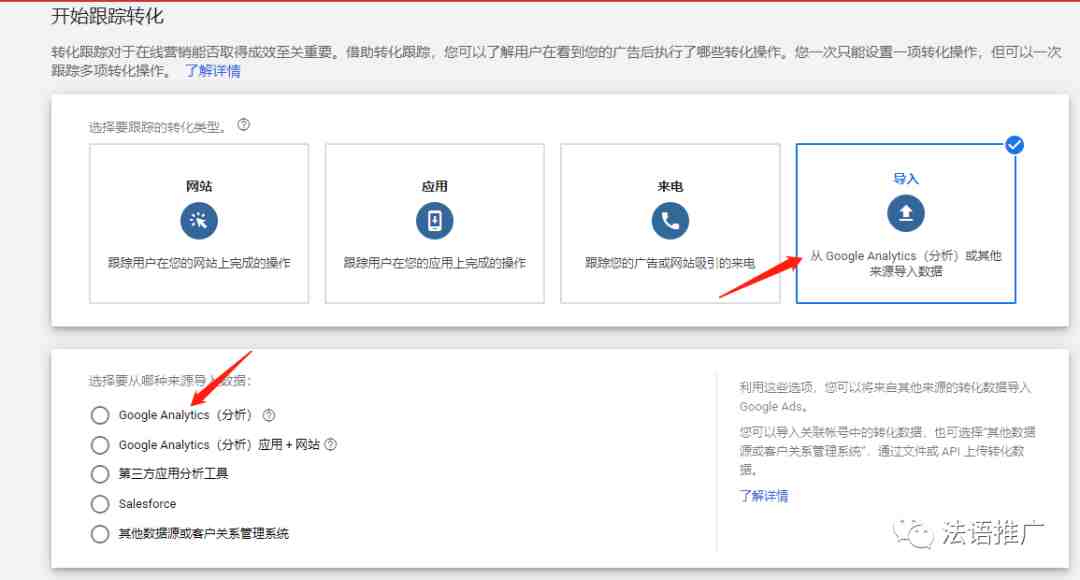This screenshot has height=580, width=1080.
Task: Click help icon beside 选择要跟踪的转化类型
Action: [244, 125]
